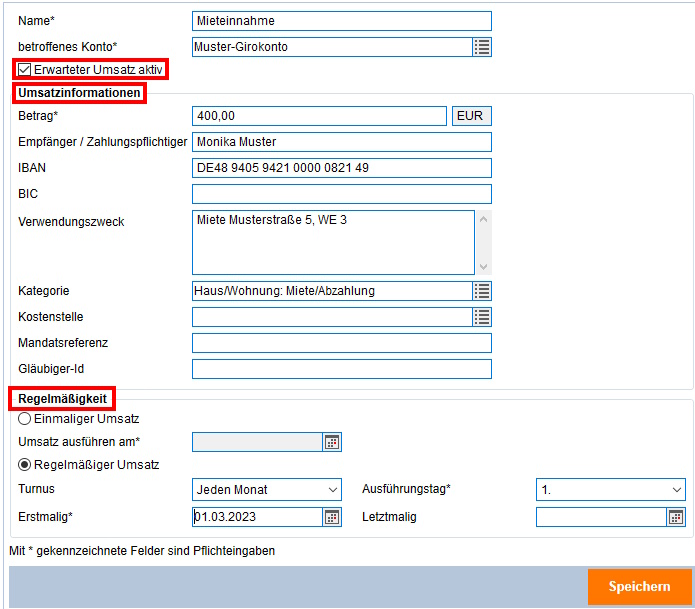Screen dimensions: 695x609
Task: Open calendar picker for Erstmalig date
Action: coord(332,517)
